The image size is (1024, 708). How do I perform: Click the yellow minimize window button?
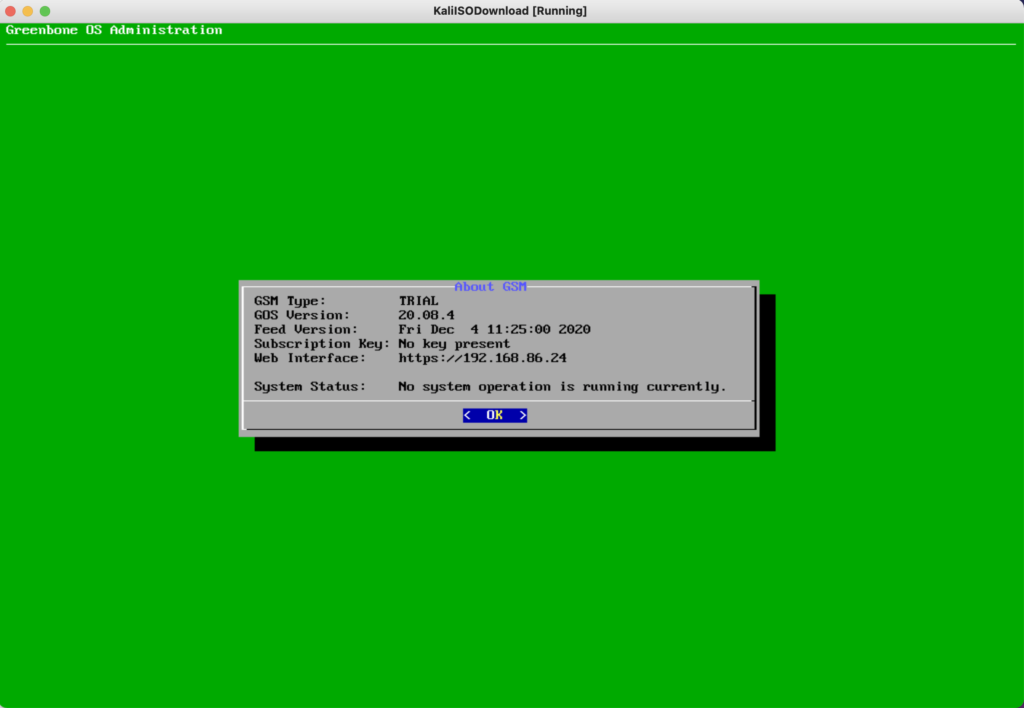(x=27, y=11)
